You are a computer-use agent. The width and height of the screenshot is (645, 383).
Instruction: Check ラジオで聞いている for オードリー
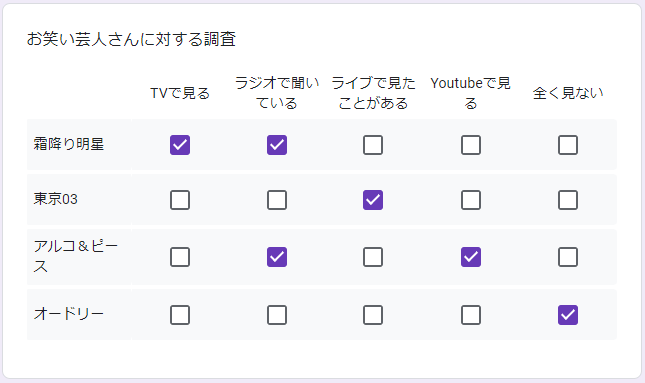[277, 315]
